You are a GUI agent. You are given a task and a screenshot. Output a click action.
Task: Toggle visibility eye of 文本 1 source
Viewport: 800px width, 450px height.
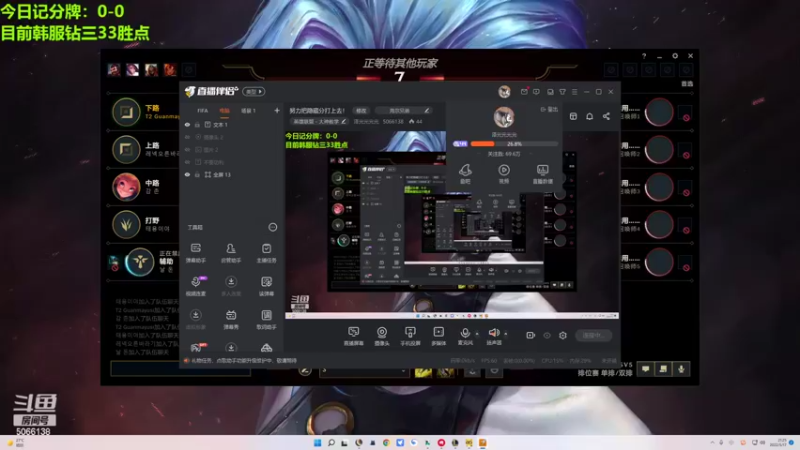tap(187, 124)
